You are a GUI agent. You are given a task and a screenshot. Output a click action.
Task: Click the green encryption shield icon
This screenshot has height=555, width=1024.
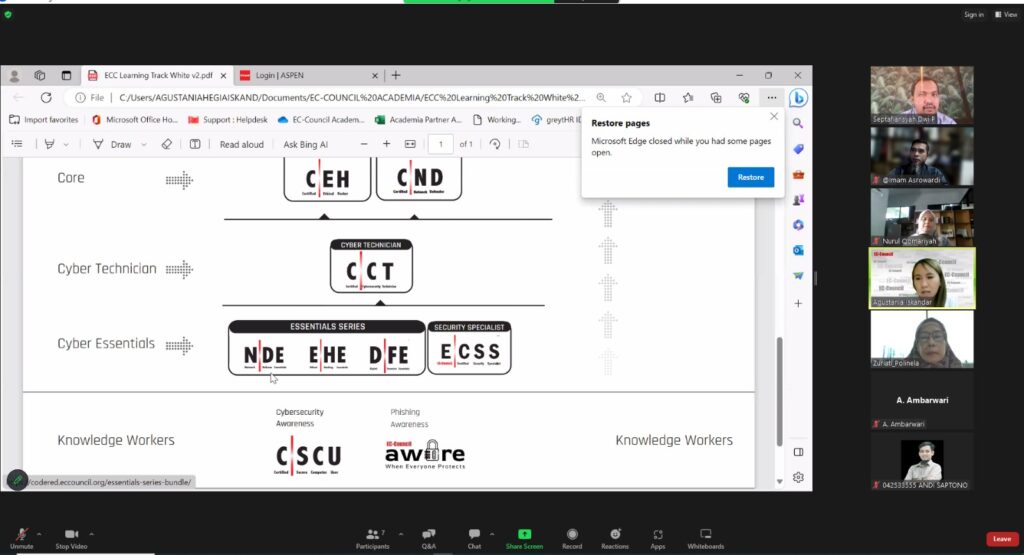(x=8, y=14)
